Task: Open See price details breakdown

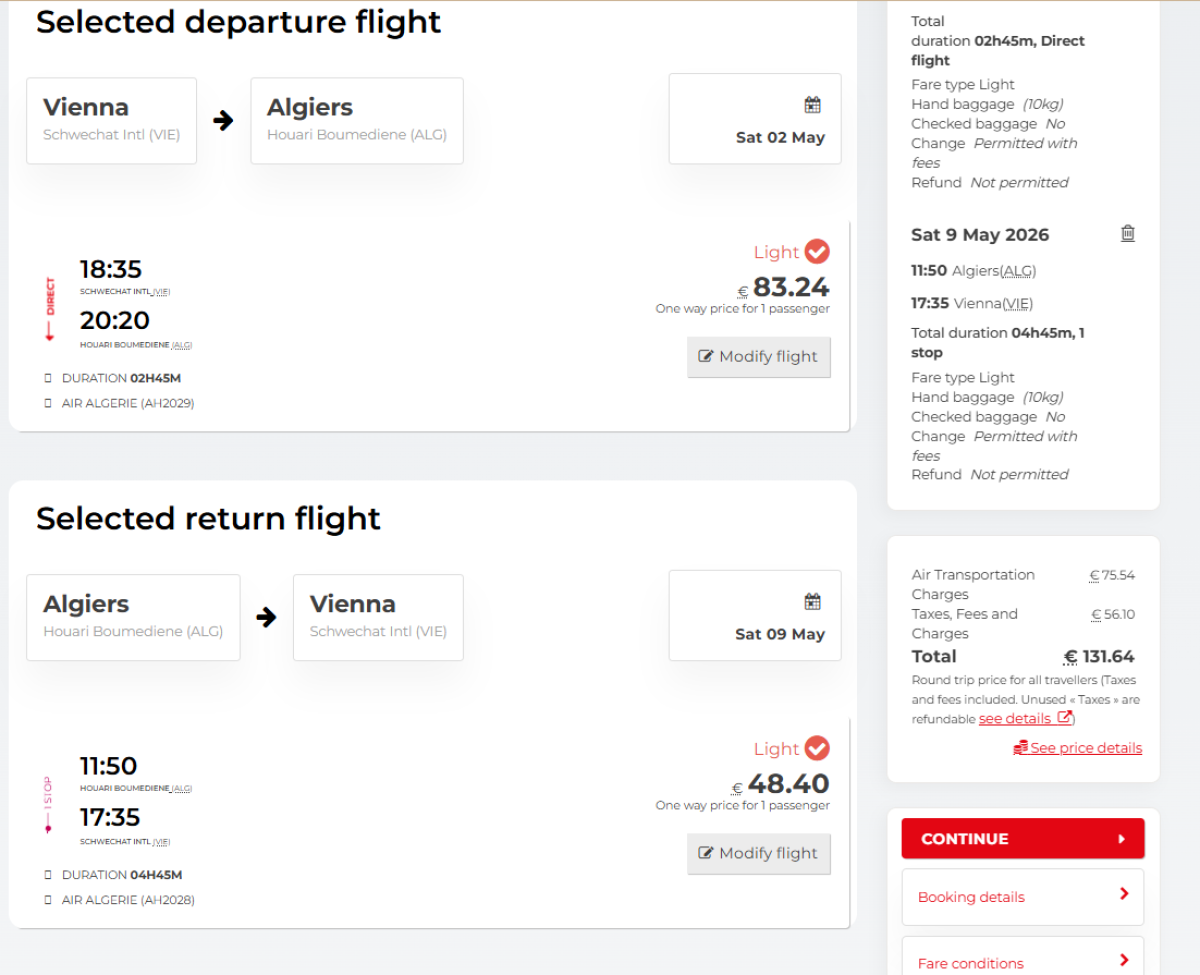Action: [1077, 748]
